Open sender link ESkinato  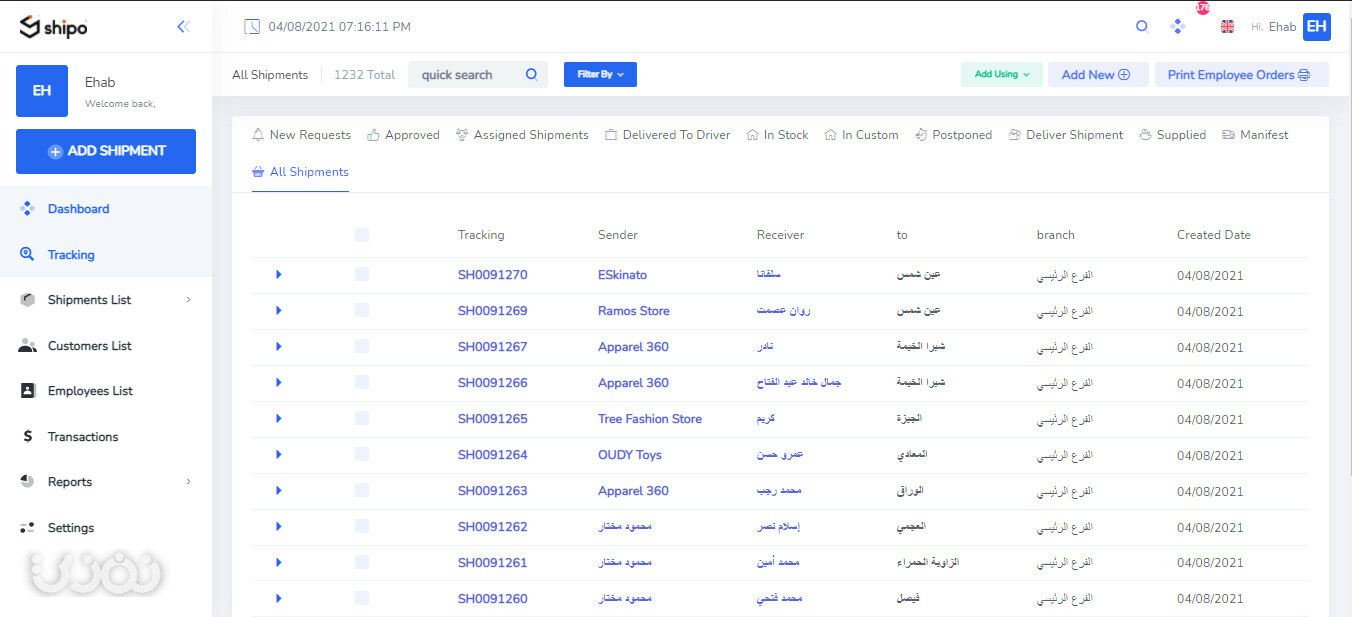(x=623, y=275)
